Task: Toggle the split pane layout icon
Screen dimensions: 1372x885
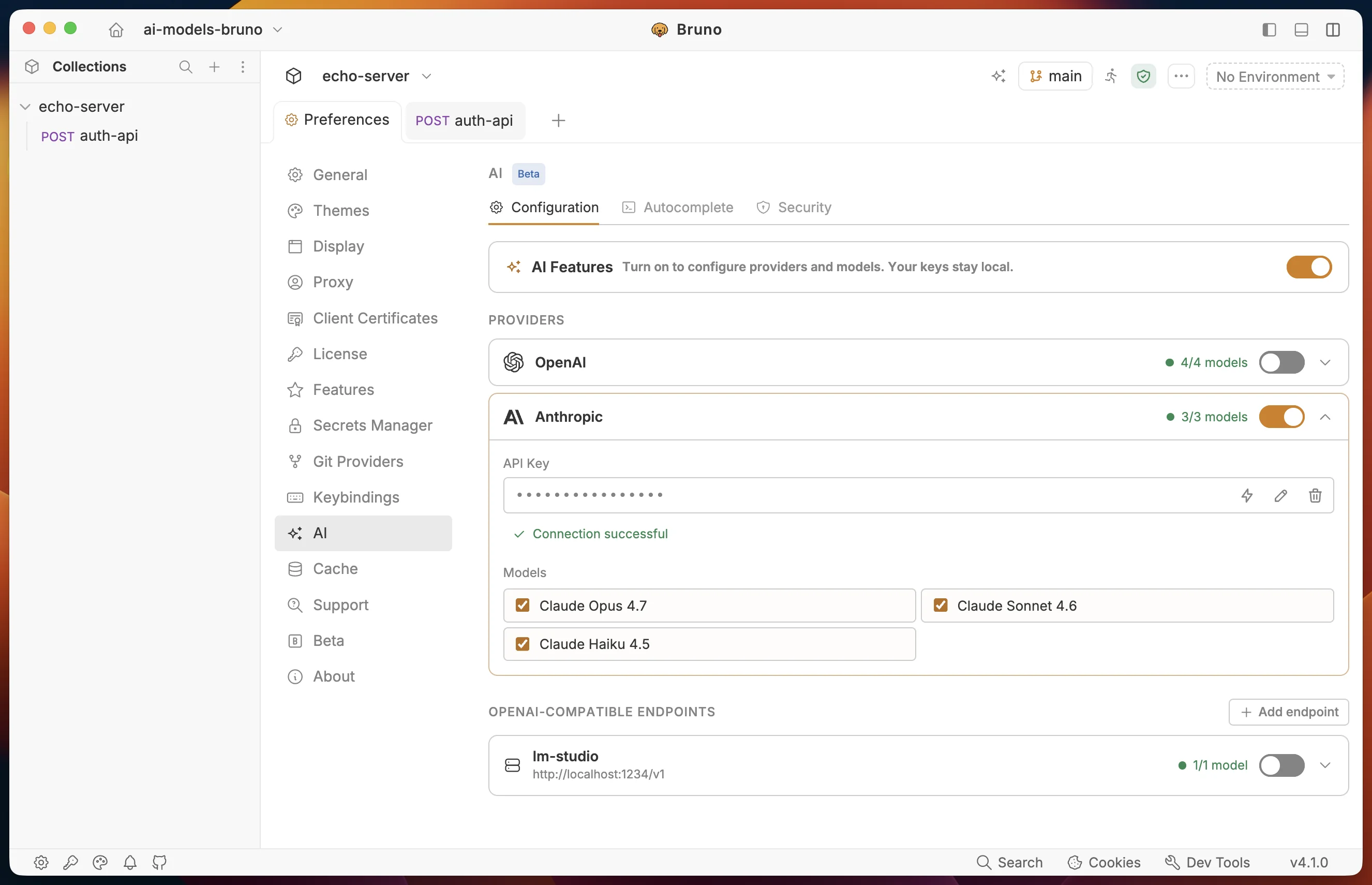Action: [x=1333, y=30]
